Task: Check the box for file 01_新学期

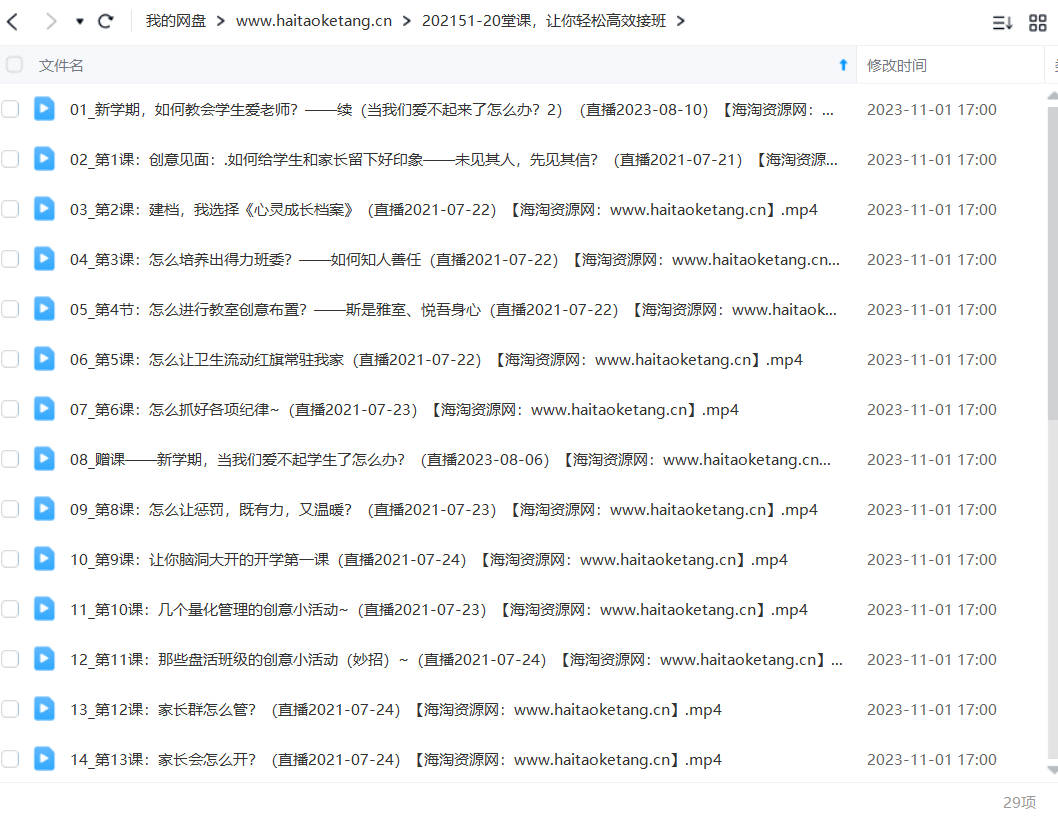Action: (x=10, y=109)
